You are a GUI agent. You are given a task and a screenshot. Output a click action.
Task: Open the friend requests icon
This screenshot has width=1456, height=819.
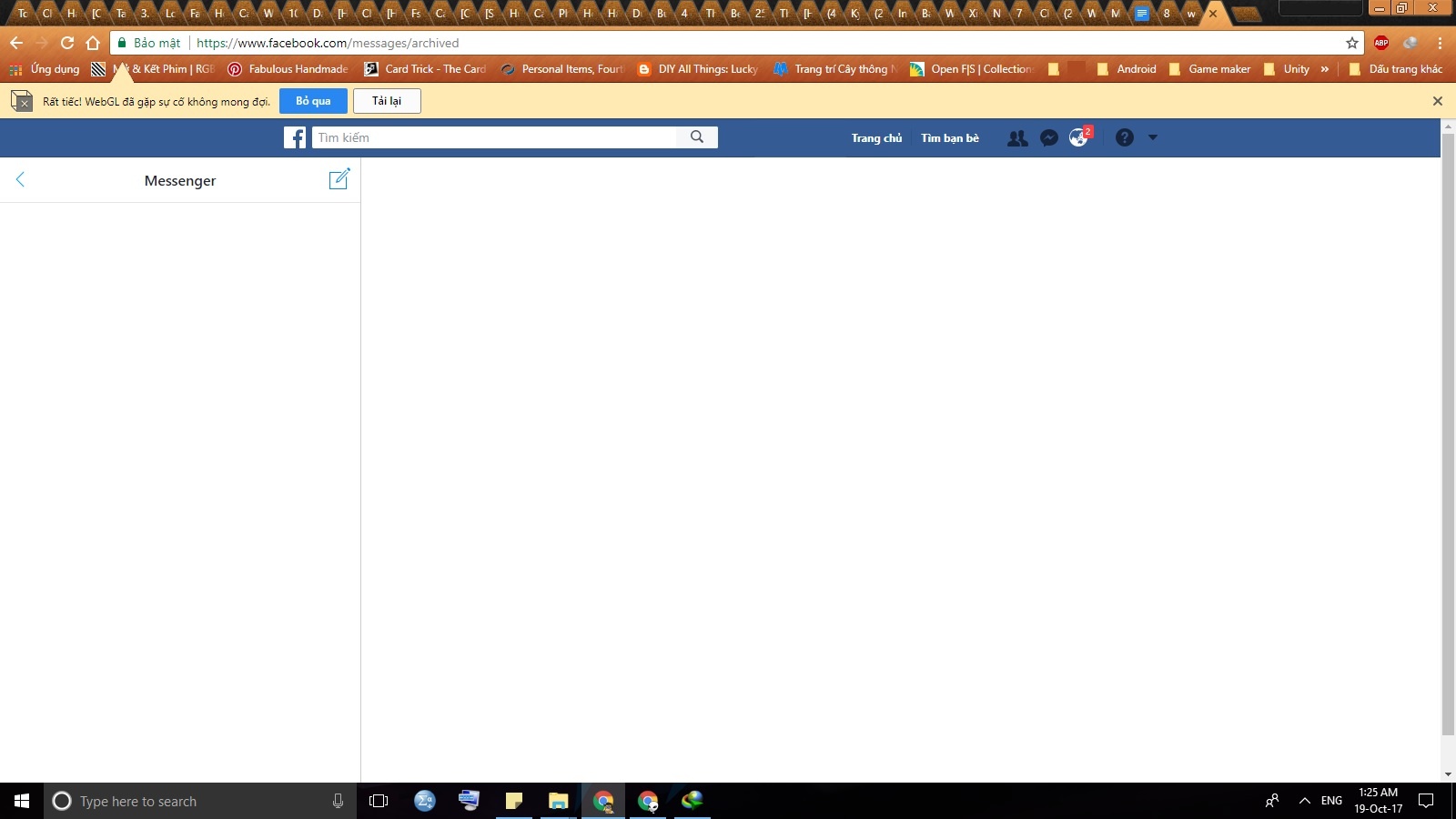coord(1017,138)
